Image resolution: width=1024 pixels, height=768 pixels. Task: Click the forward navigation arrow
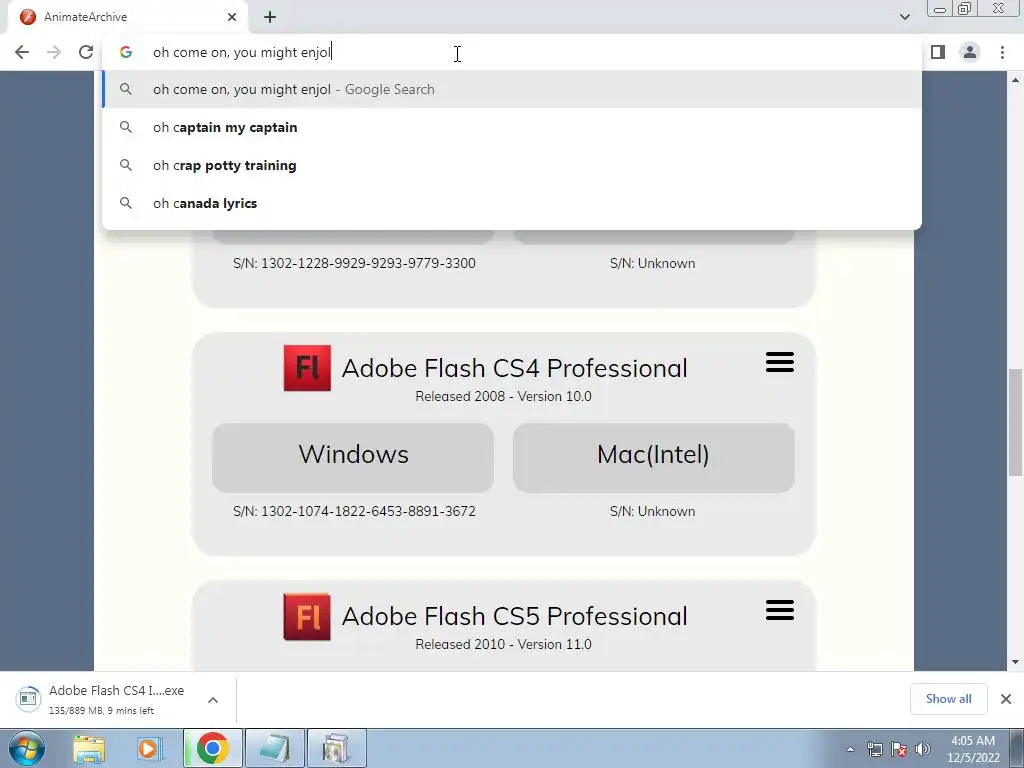coord(54,52)
